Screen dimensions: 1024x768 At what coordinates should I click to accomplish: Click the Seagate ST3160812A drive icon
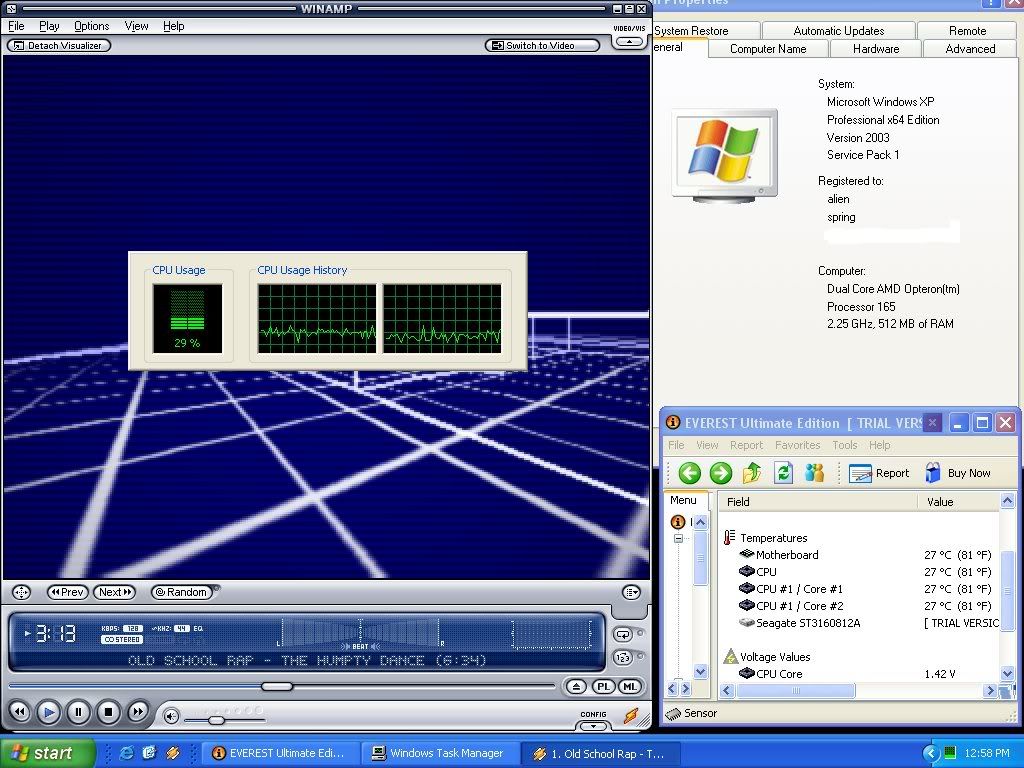pyautogui.click(x=746, y=623)
